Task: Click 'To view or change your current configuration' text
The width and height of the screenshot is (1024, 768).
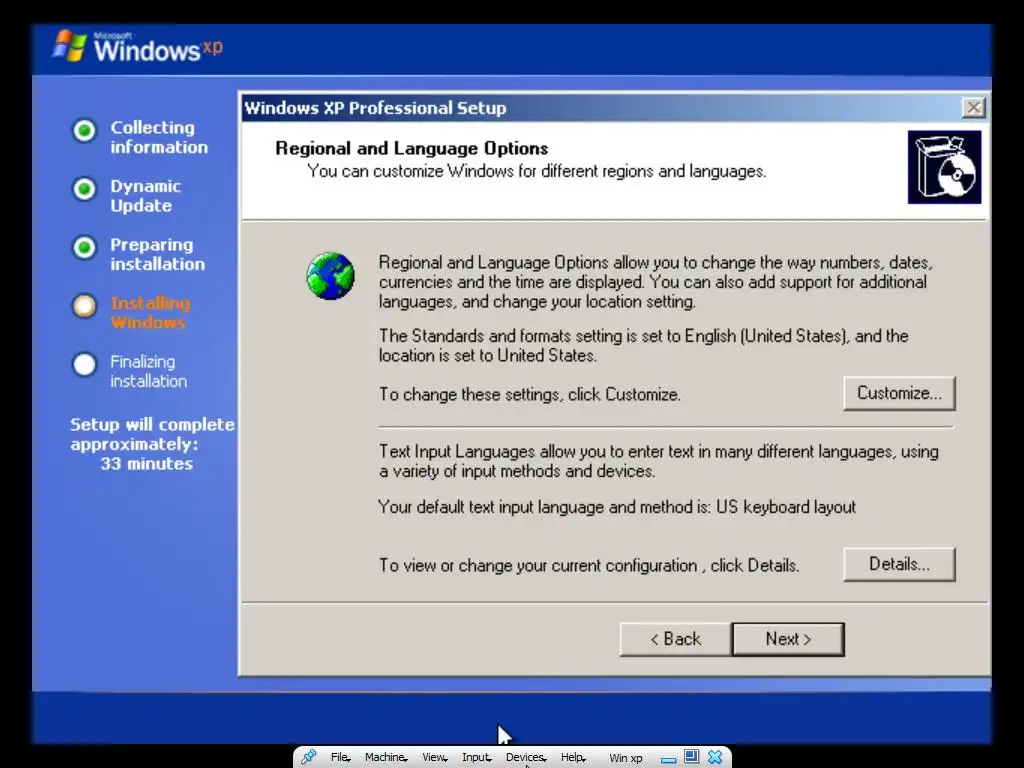Action: [538, 566]
